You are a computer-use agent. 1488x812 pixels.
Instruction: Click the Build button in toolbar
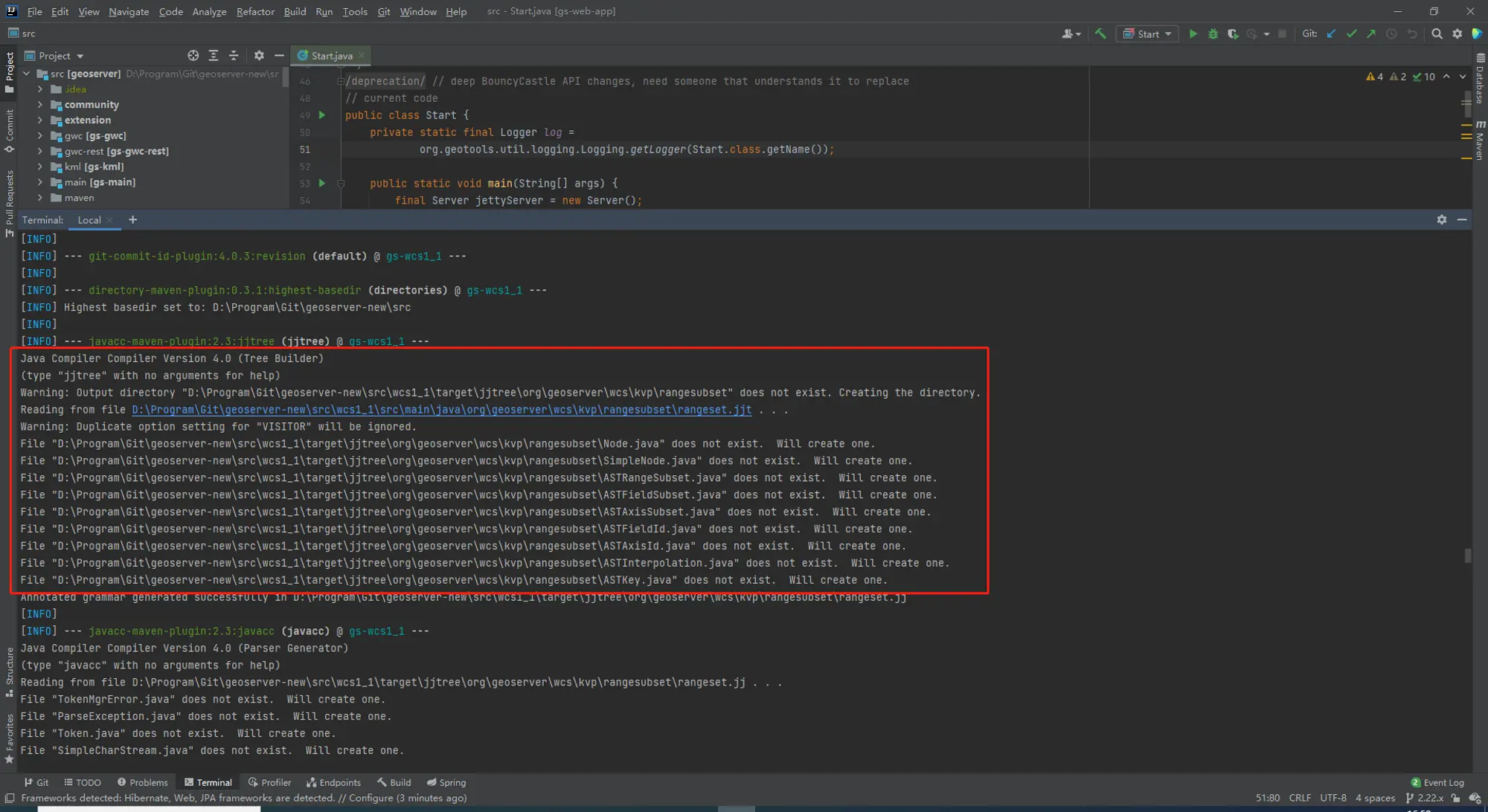[1100, 34]
